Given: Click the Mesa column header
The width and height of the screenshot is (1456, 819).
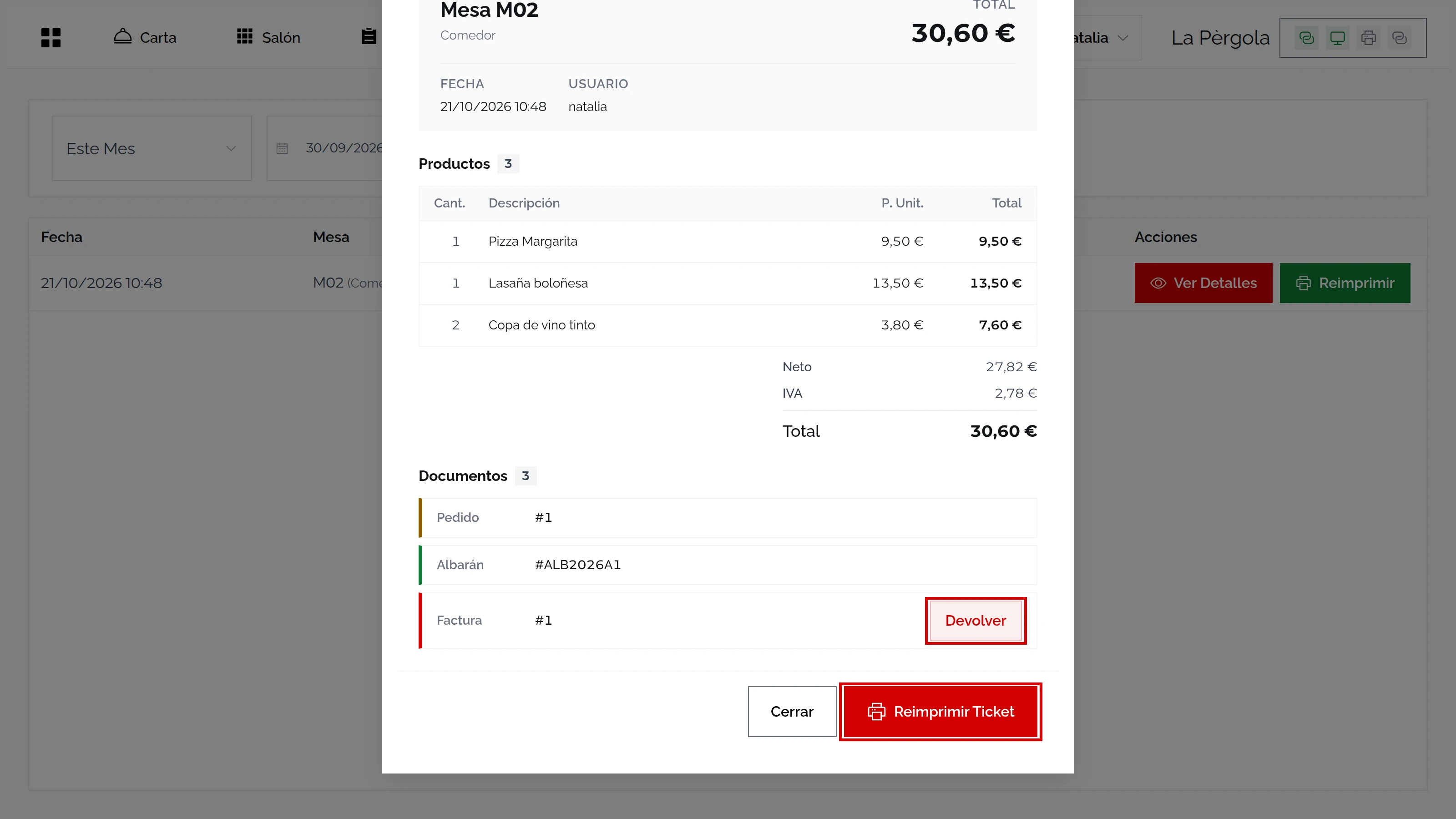Looking at the screenshot, I should (331, 238).
